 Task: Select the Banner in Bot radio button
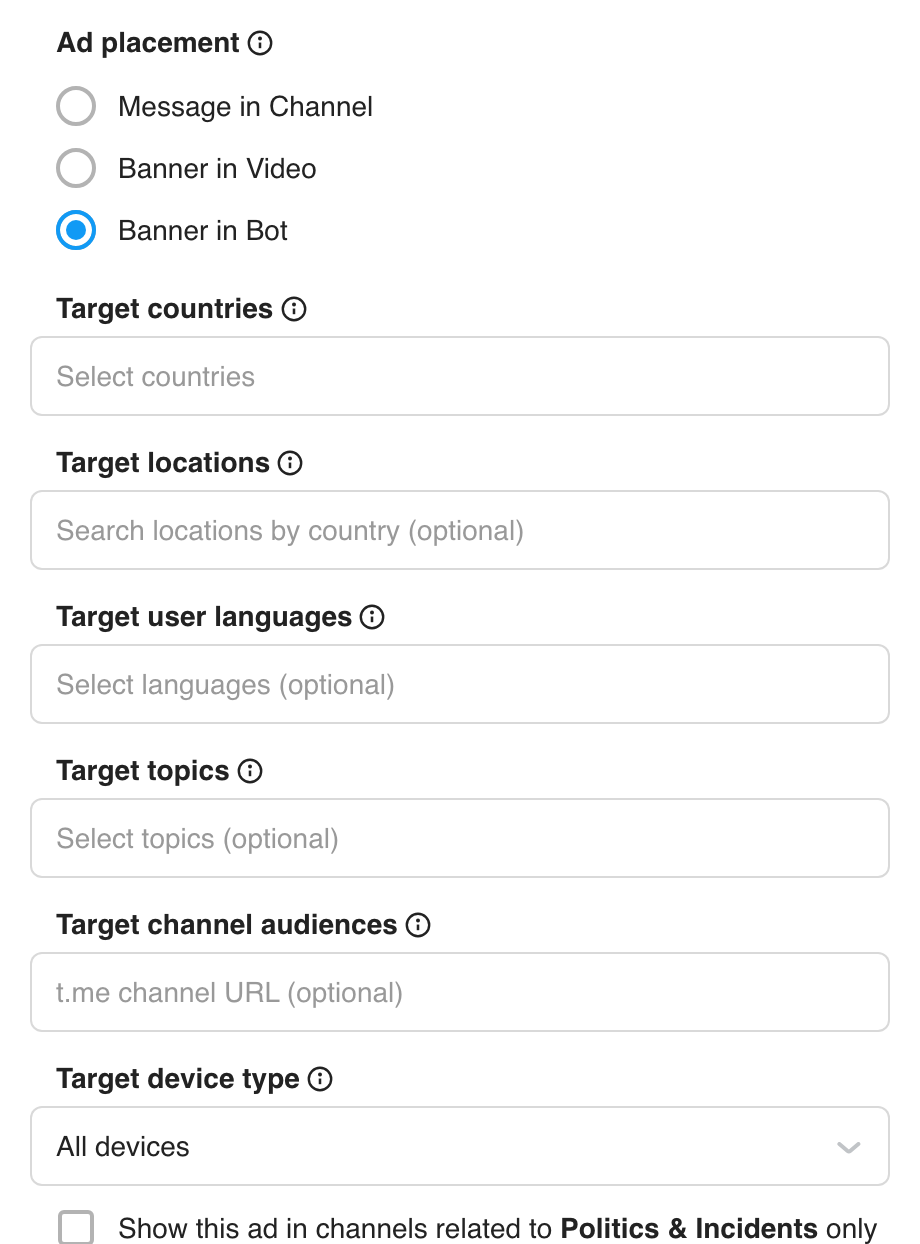[76, 230]
